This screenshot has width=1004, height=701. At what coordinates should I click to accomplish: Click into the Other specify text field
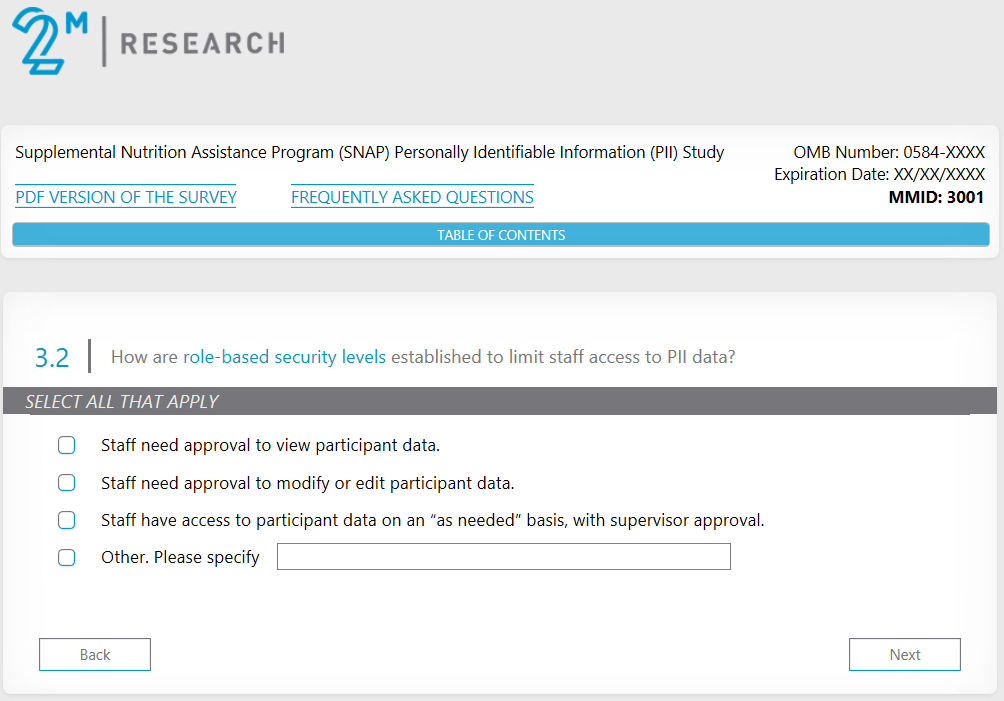503,557
